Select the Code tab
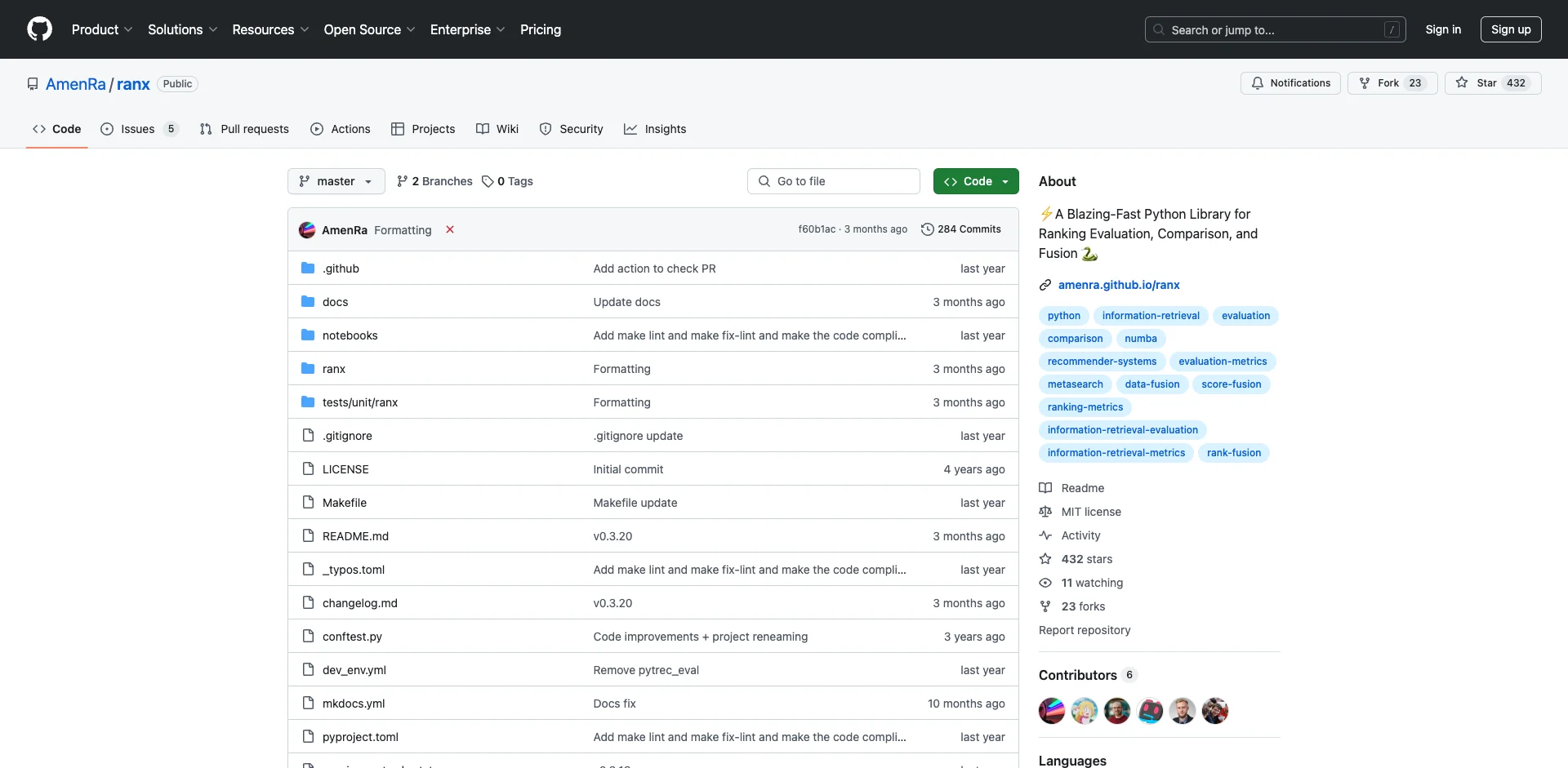 57,129
